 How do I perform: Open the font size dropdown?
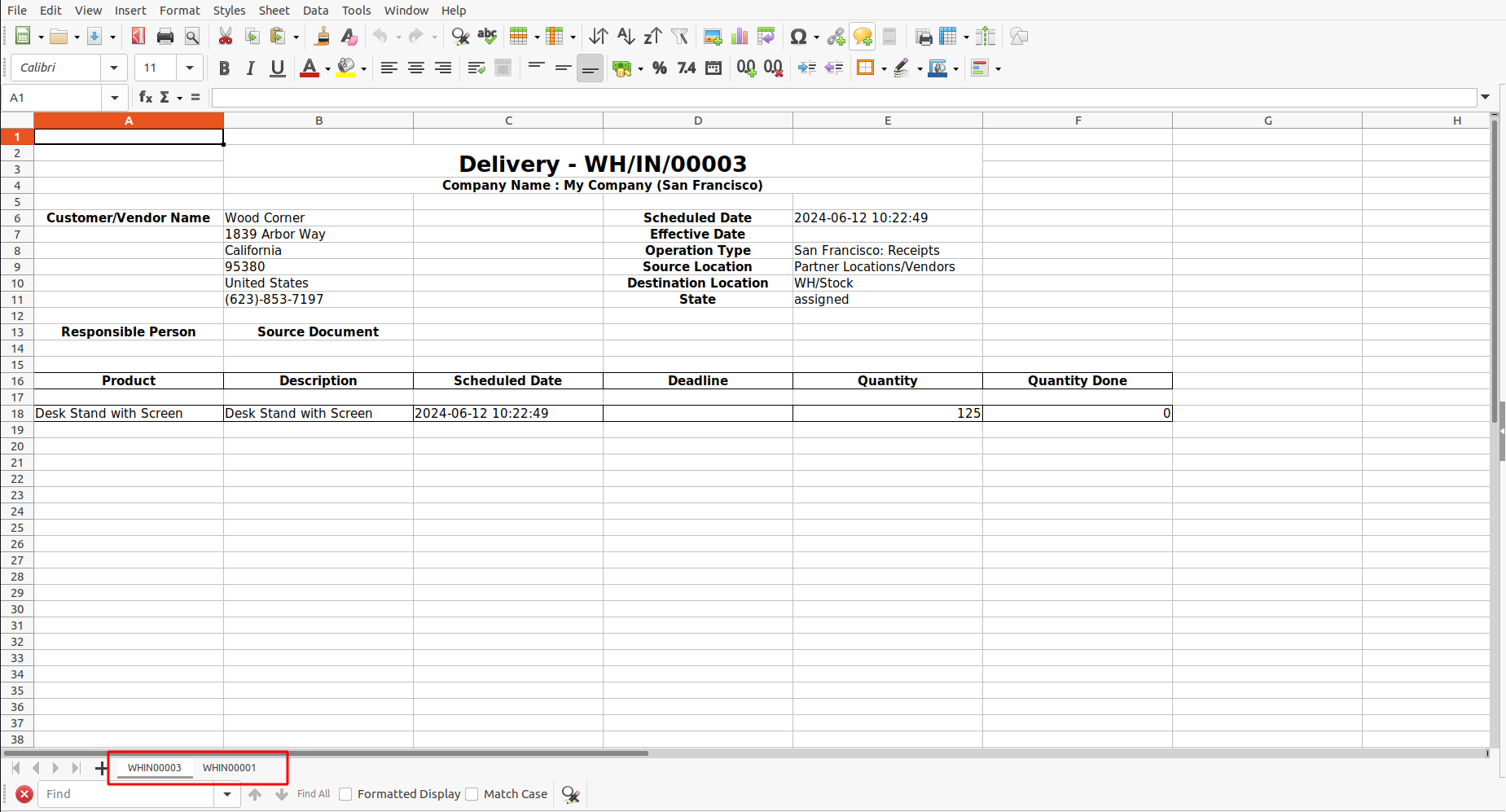coord(190,68)
